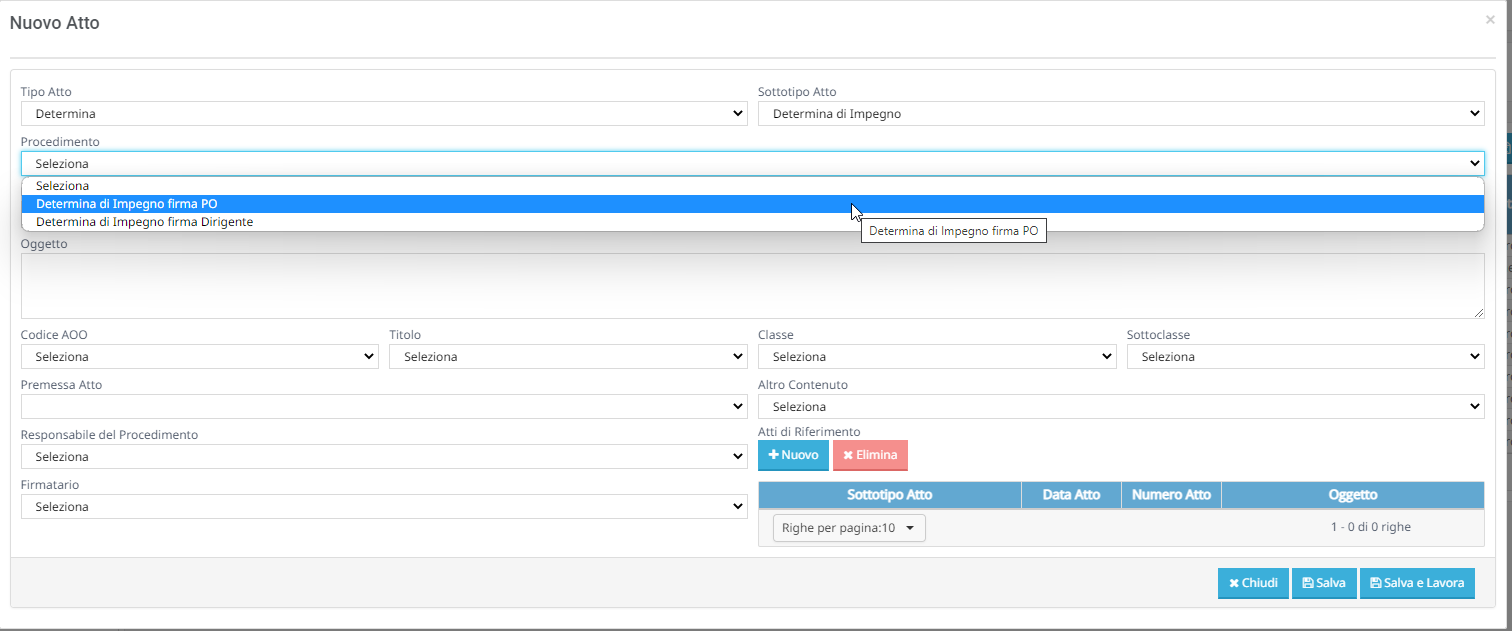Expand the Firmatario dropdown

coord(384,507)
